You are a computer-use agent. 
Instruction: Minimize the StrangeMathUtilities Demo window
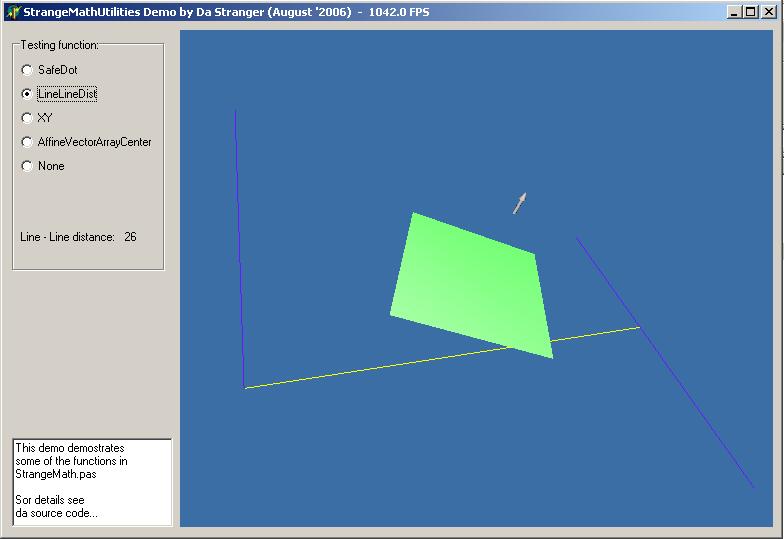(x=734, y=12)
